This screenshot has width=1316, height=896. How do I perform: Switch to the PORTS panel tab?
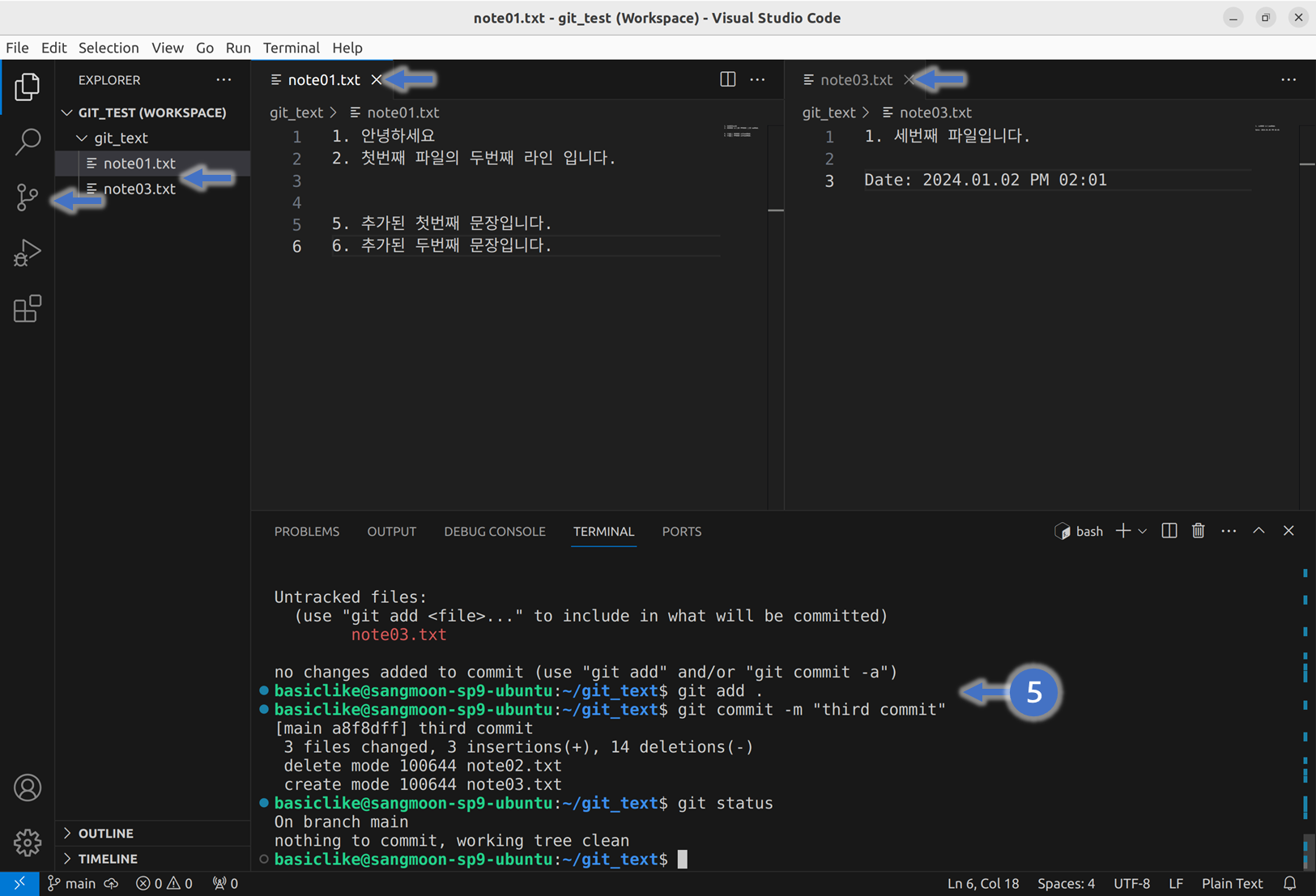point(682,532)
